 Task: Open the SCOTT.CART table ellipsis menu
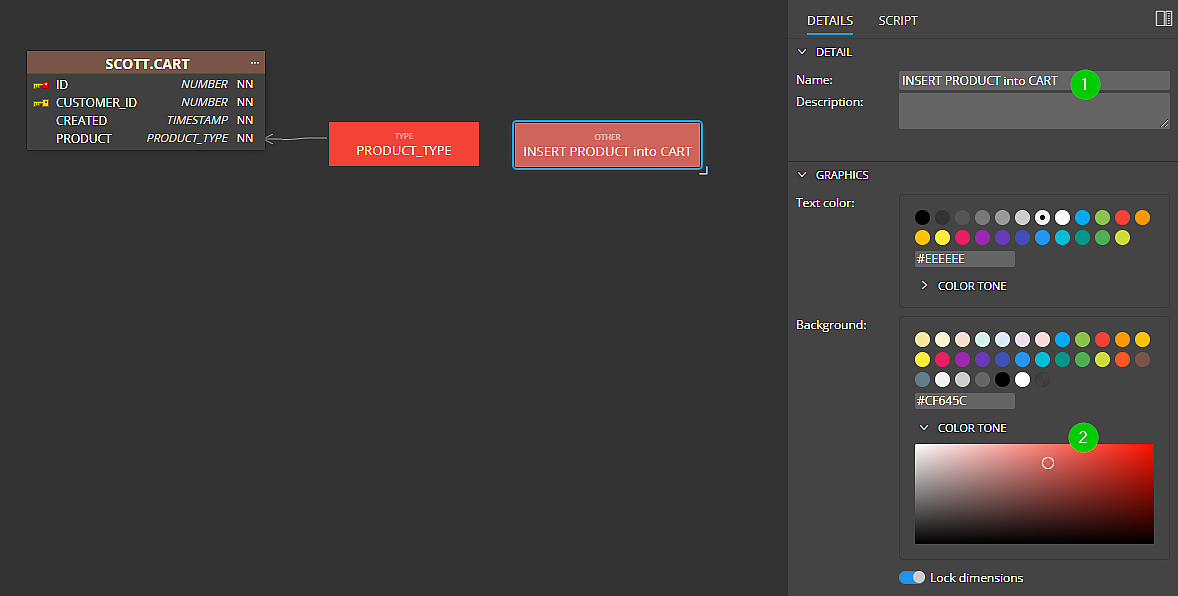(x=254, y=63)
